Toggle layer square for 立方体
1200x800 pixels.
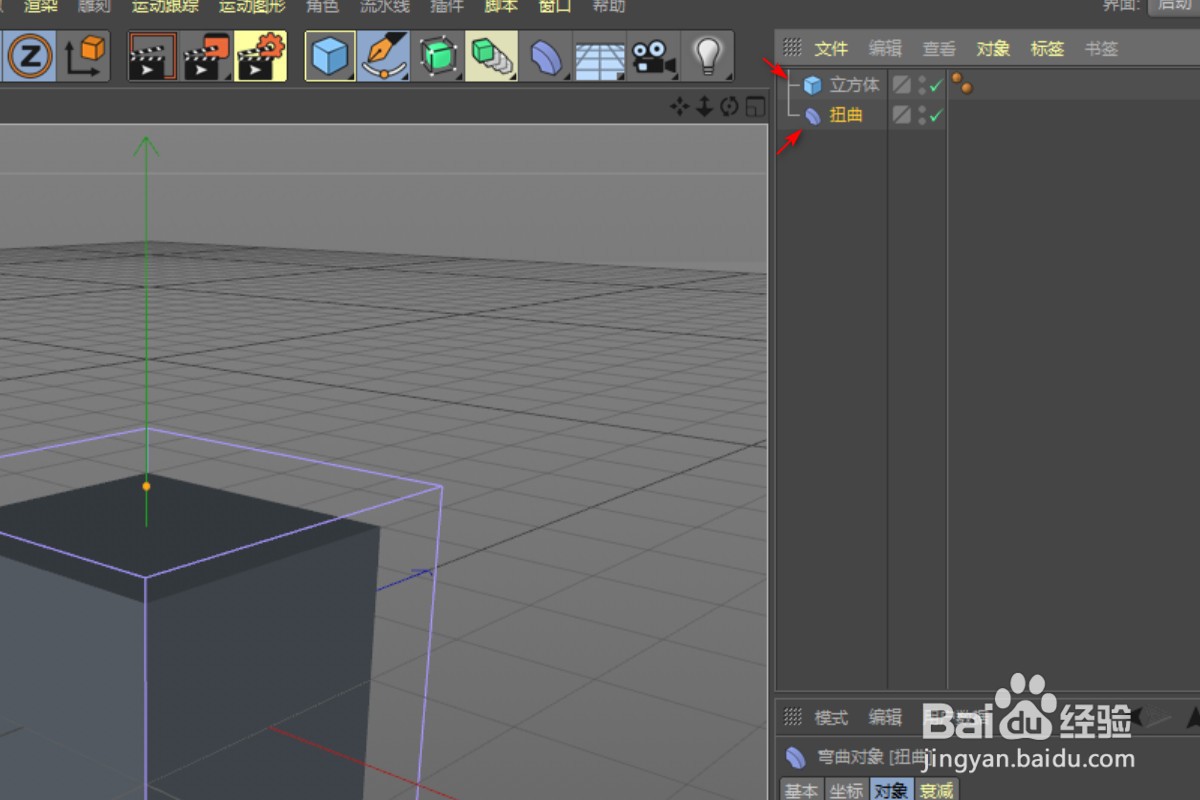click(x=902, y=86)
